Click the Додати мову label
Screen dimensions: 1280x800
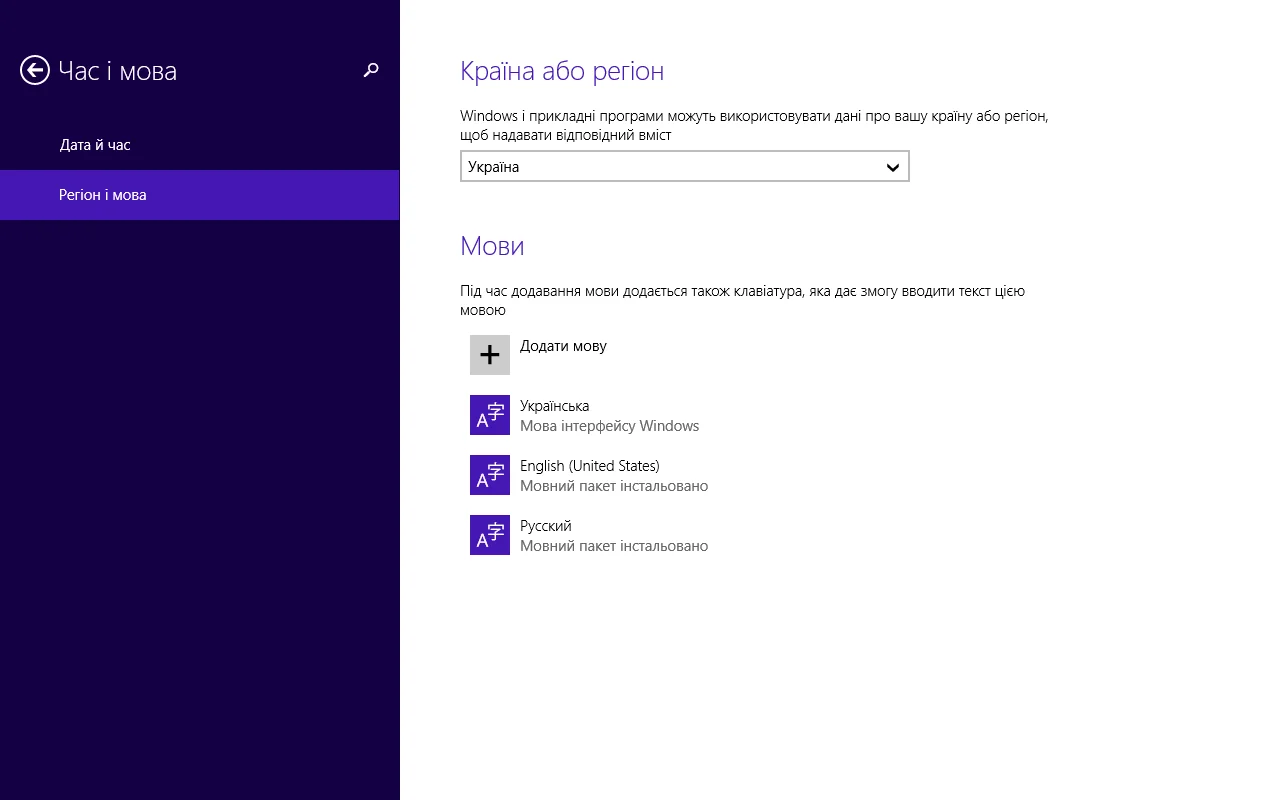point(563,346)
